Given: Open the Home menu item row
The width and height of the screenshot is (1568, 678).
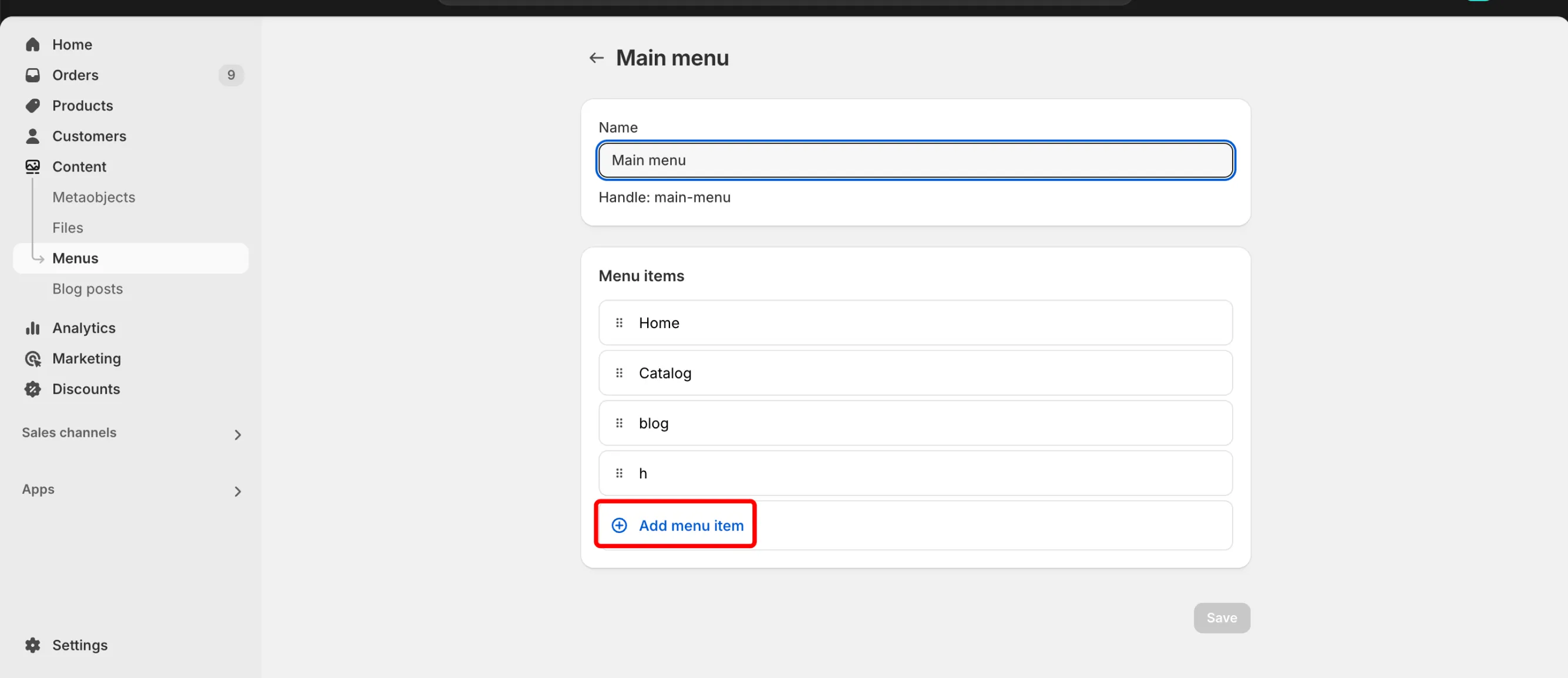Looking at the screenshot, I should coord(916,323).
